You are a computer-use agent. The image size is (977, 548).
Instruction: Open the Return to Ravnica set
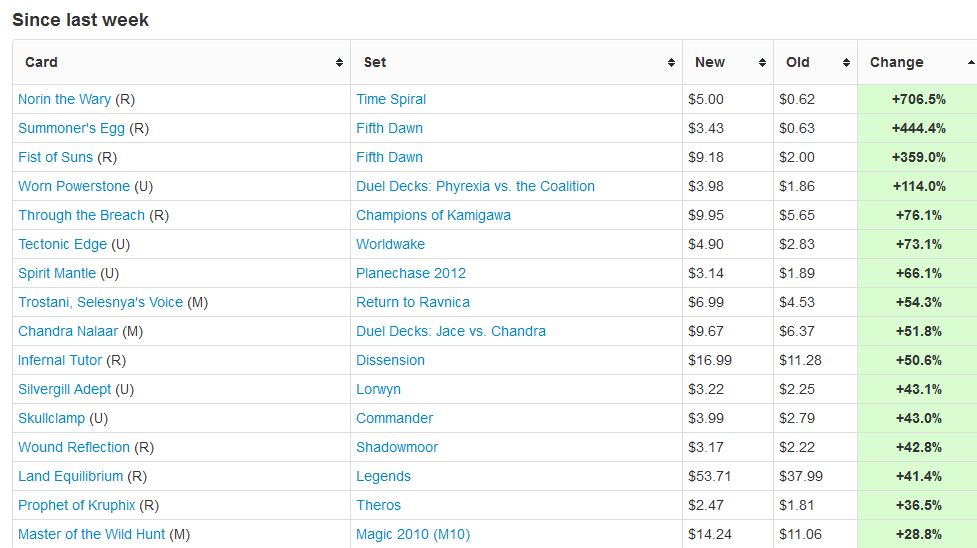(x=413, y=302)
